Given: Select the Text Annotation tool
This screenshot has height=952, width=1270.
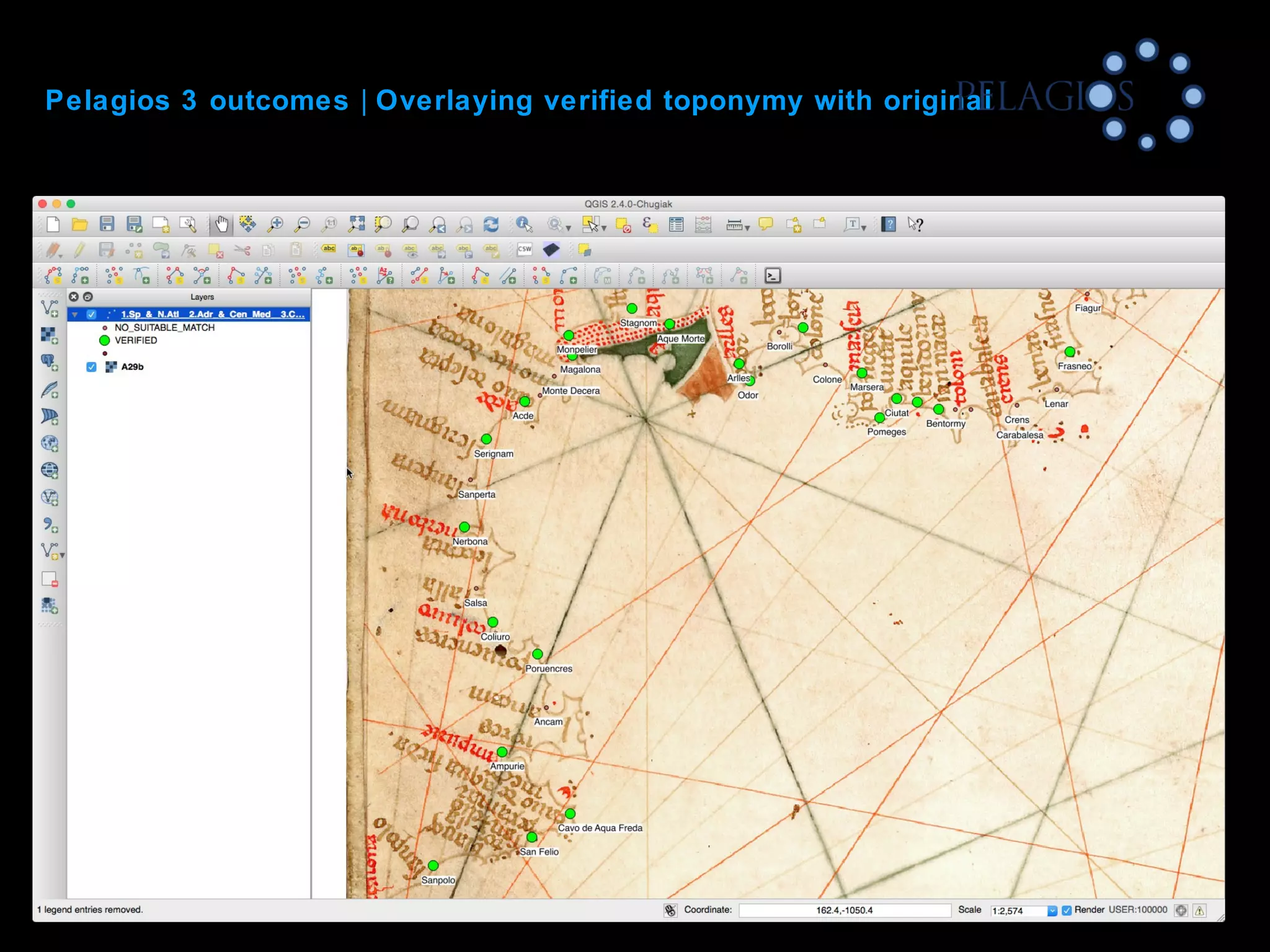Looking at the screenshot, I should pyautogui.click(x=851, y=224).
